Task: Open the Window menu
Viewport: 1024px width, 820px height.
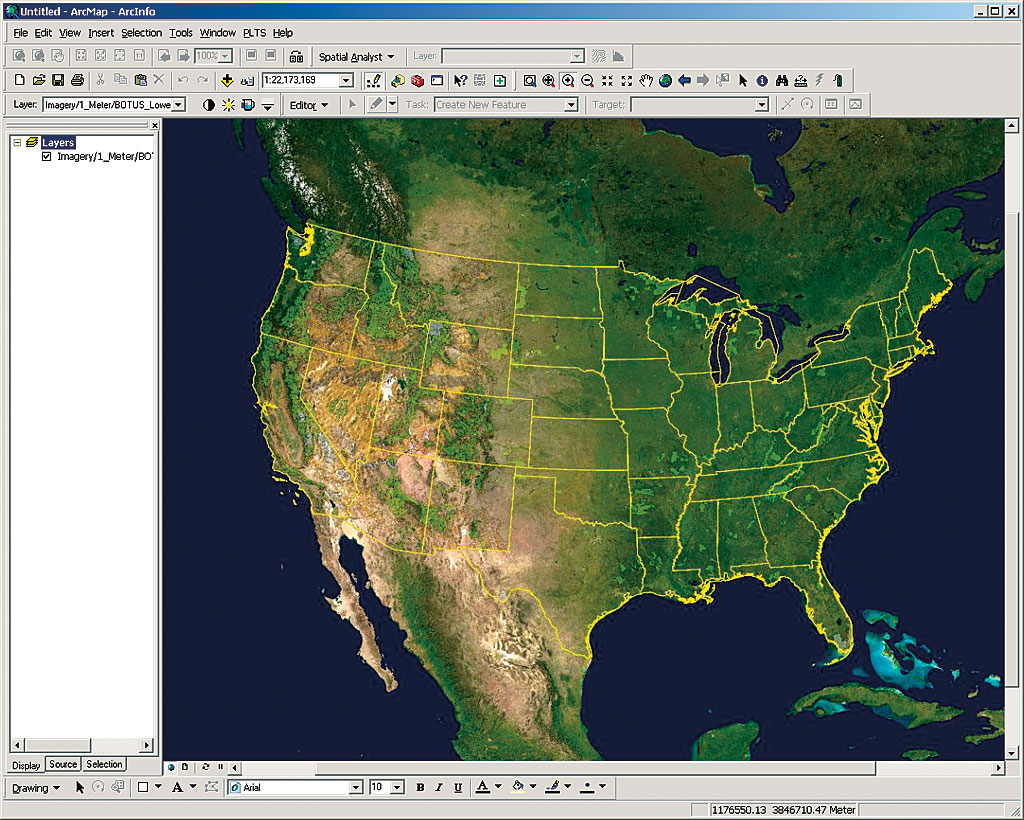Action: pos(217,33)
